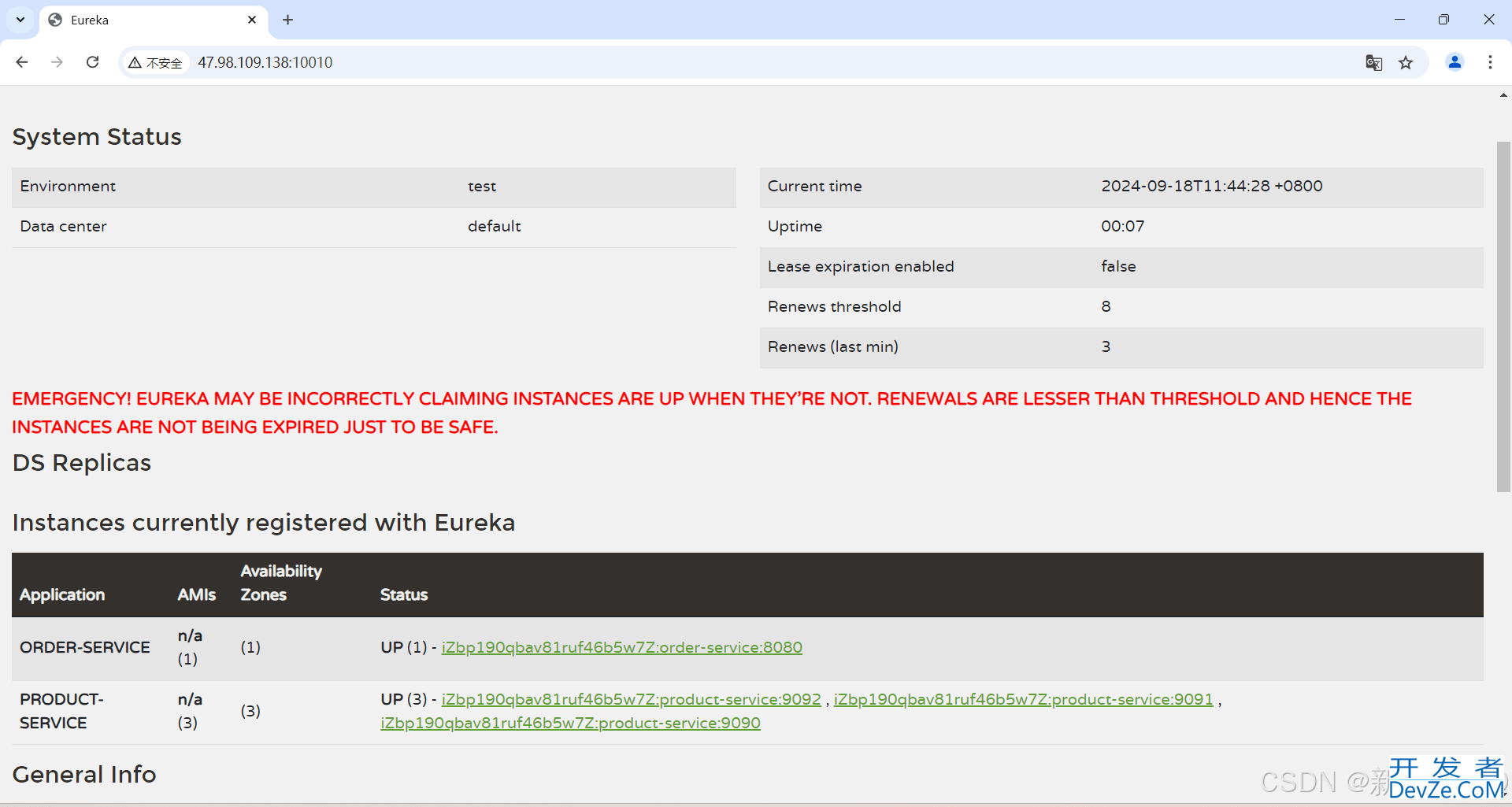Open a new browser tab
This screenshot has width=1512, height=807.
tap(288, 20)
